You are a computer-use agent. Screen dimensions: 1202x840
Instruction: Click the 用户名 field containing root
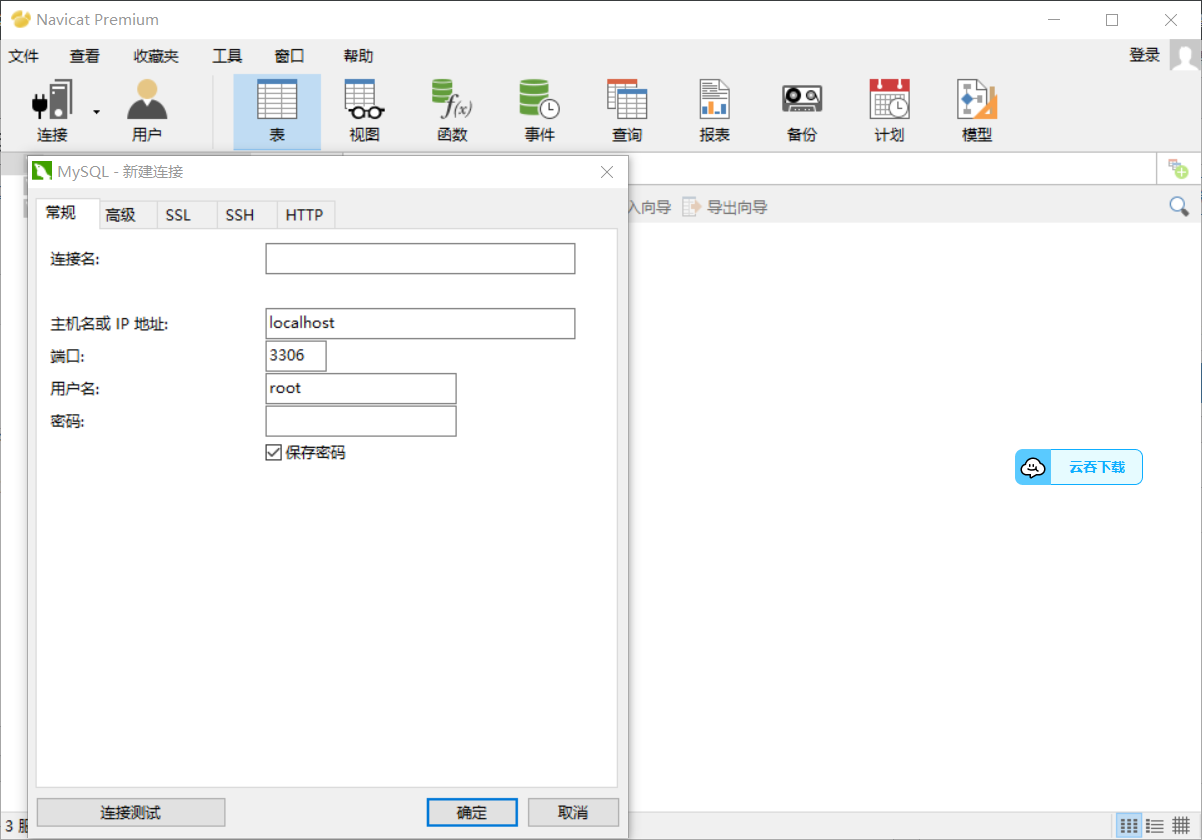coord(361,389)
